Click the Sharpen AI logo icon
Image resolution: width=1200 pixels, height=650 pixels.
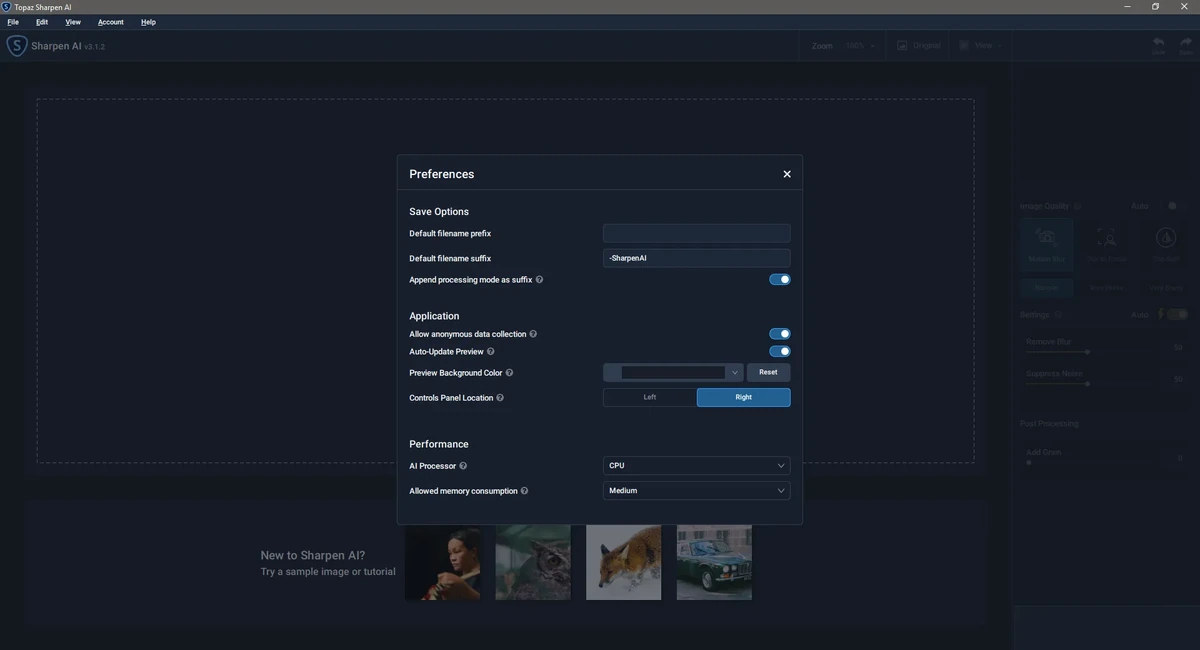(x=17, y=46)
